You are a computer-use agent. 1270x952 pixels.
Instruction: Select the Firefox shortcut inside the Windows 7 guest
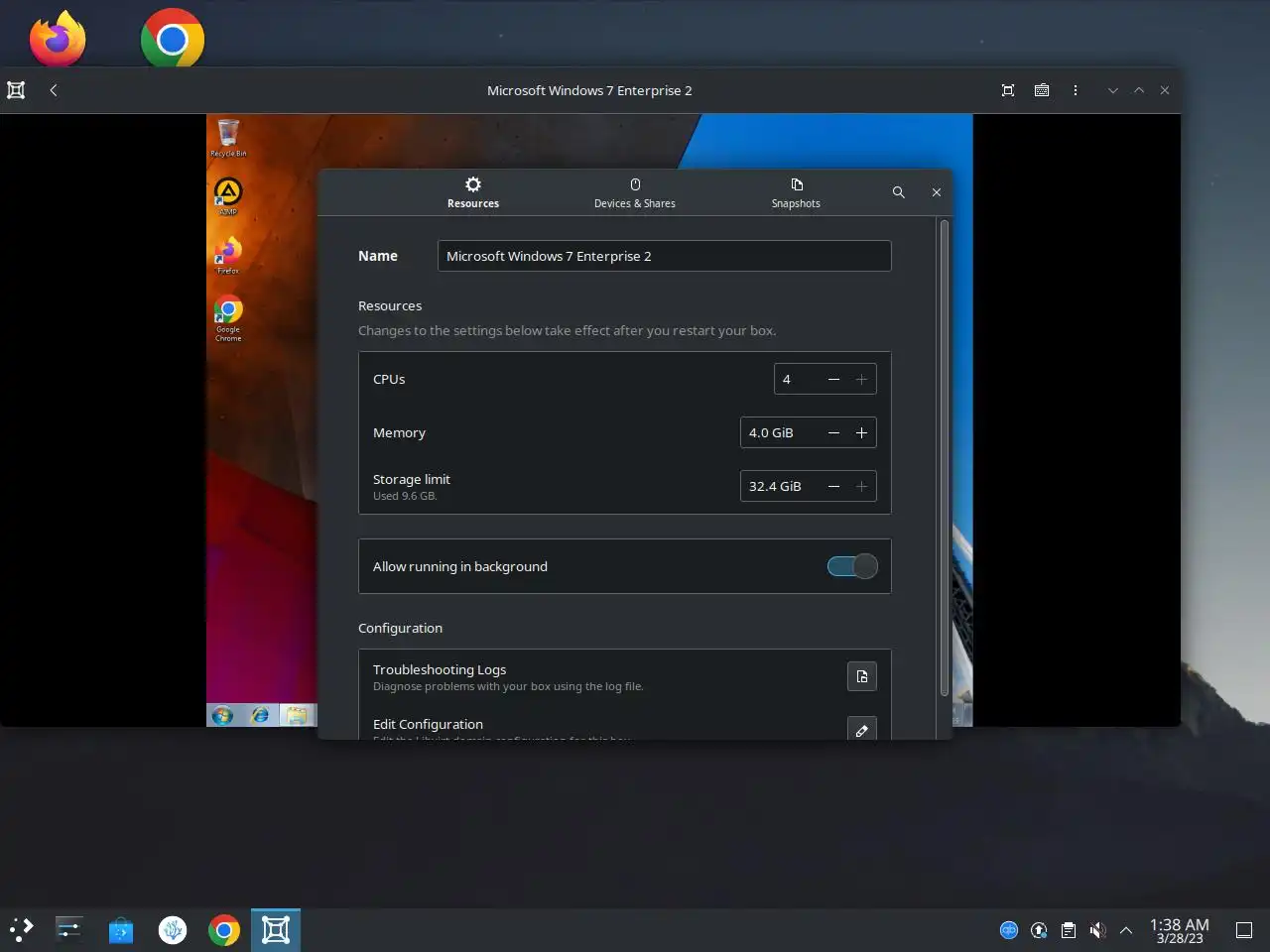(228, 256)
